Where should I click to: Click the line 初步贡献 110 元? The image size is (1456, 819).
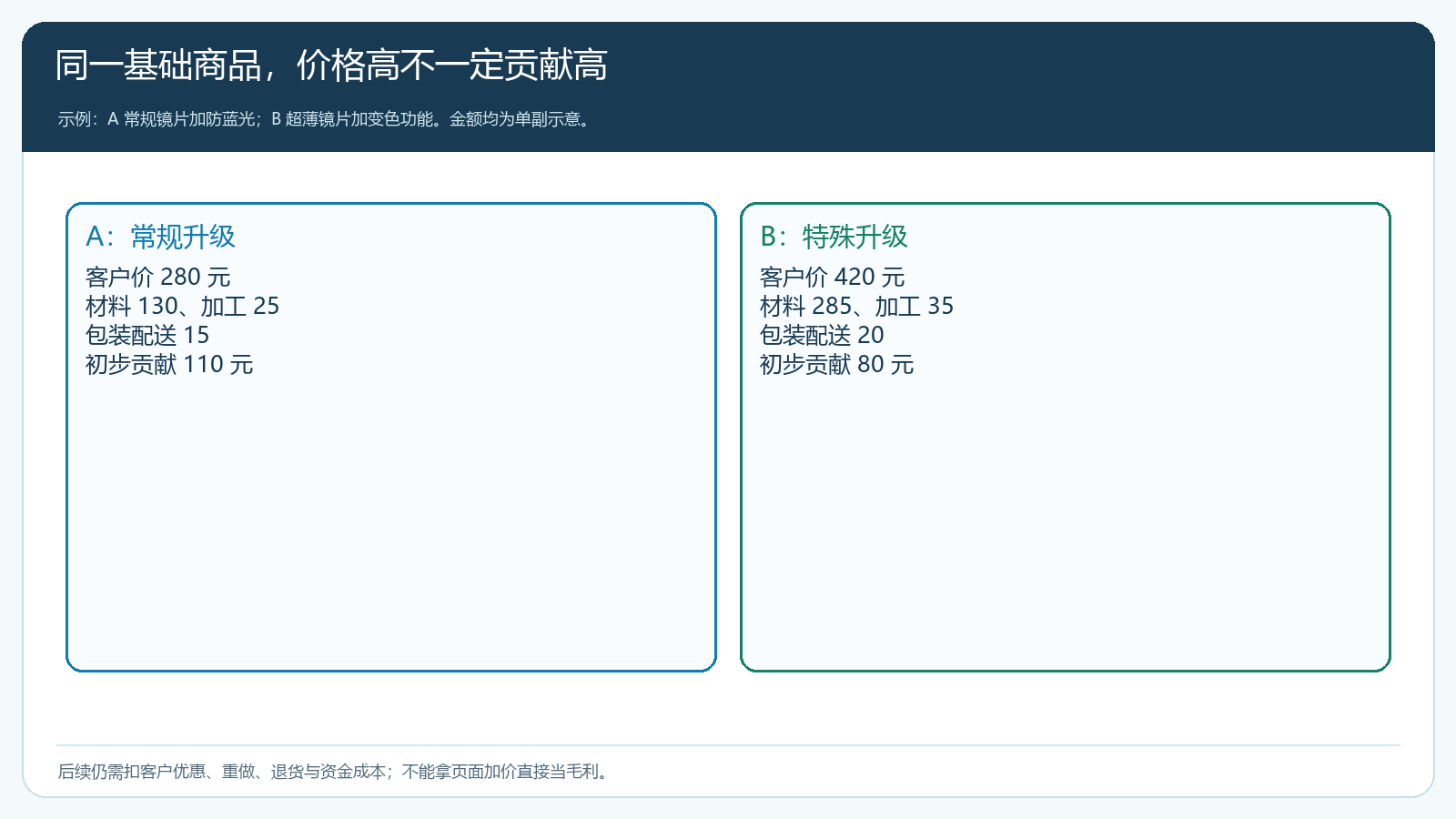click(x=169, y=364)
